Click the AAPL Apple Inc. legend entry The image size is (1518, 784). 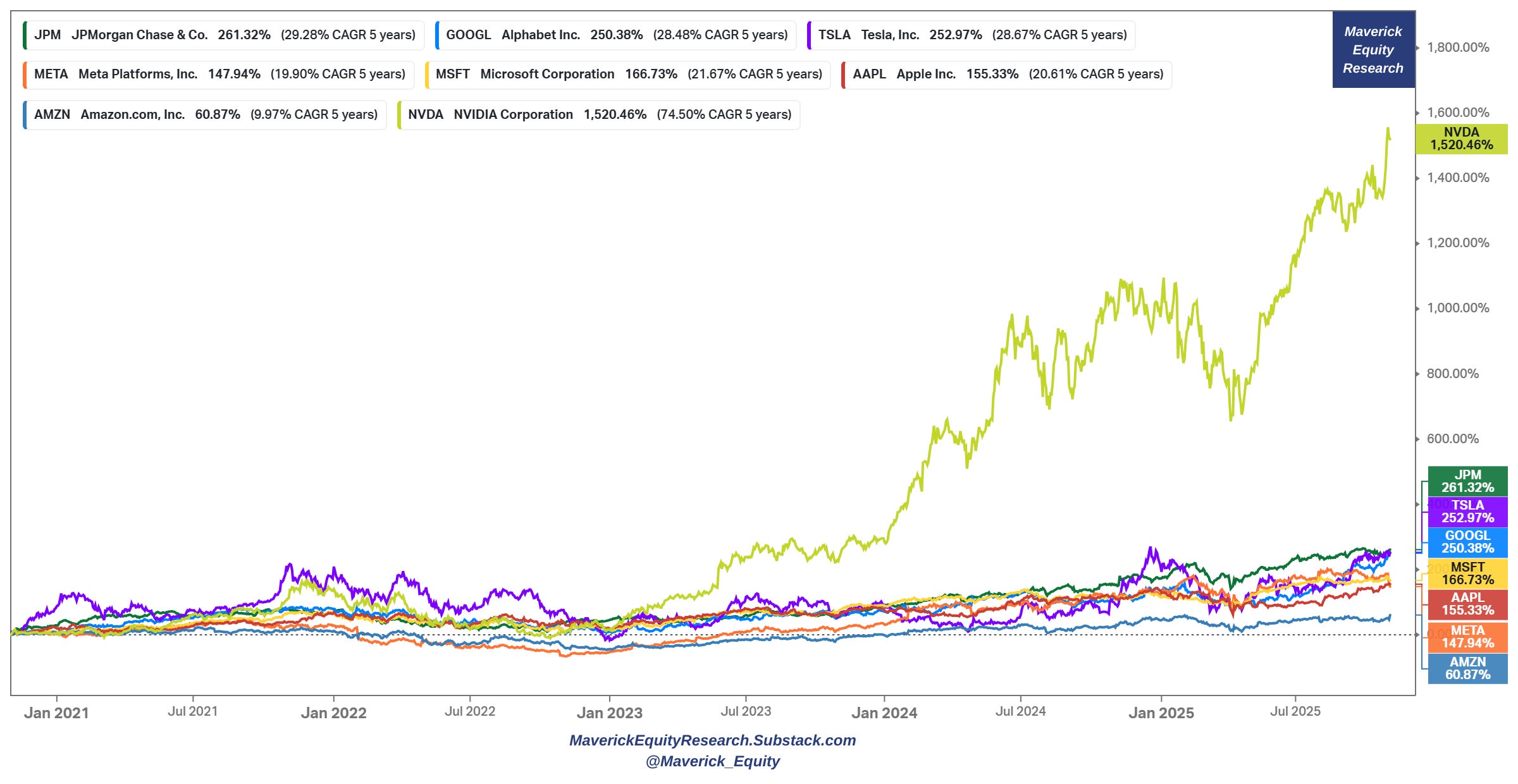(x=1007, y=75)
